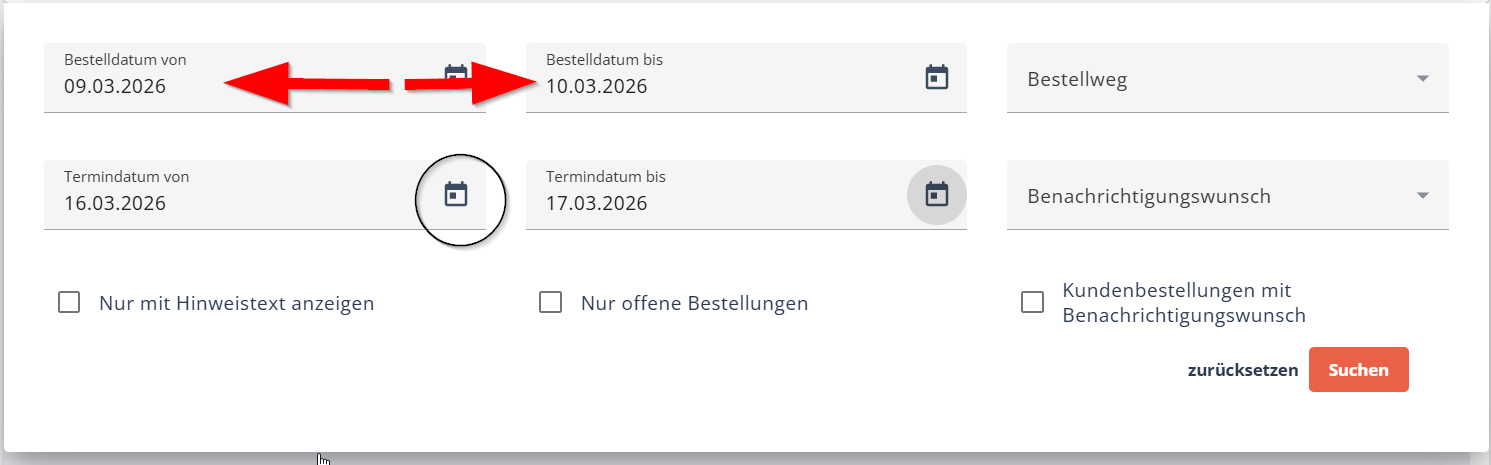Focus the Bestelldatum von date 09.03.2026
1491x465 pixels.
(x=115, y=86)
